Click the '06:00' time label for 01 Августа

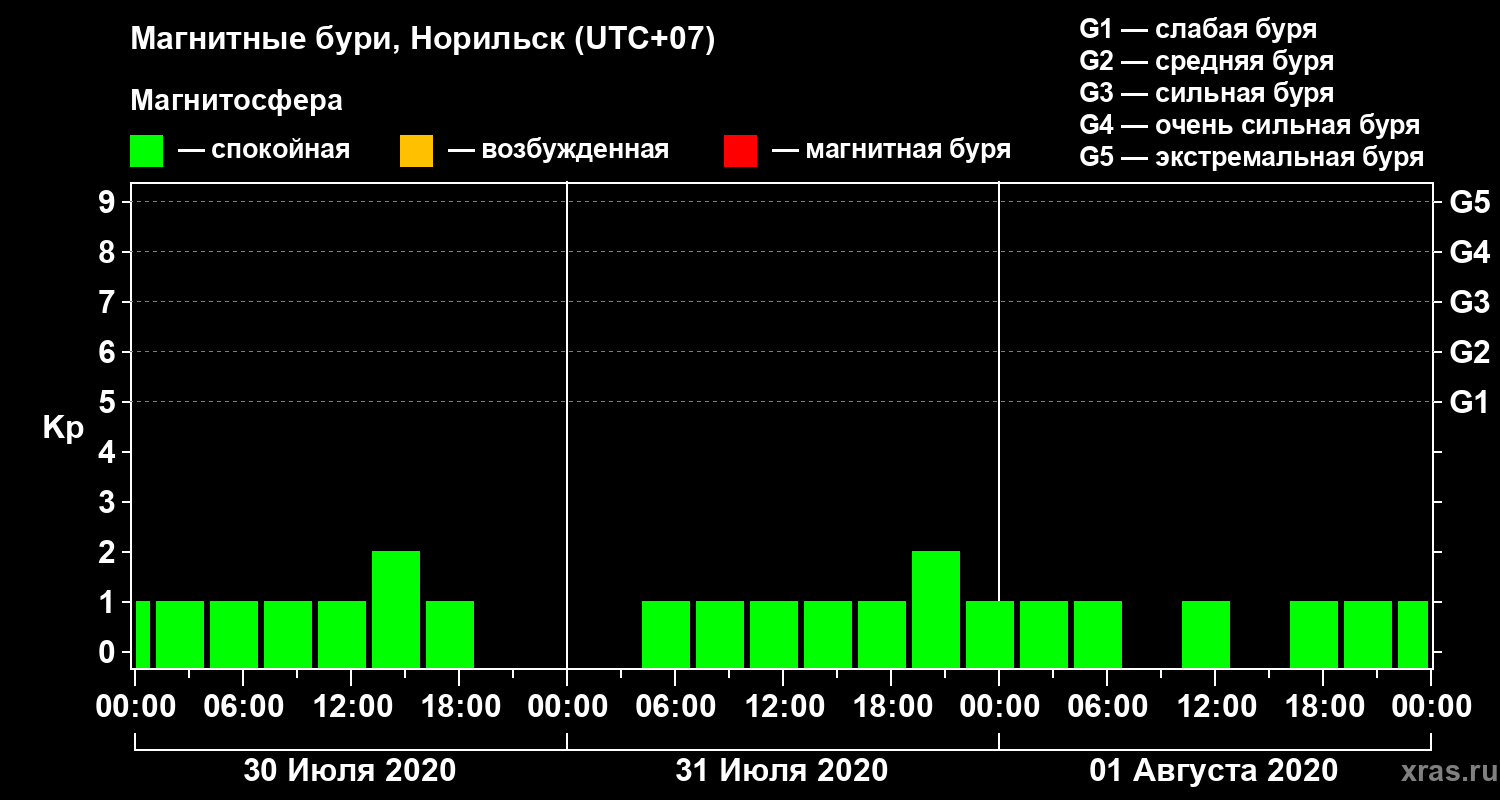click(1107, 707)
